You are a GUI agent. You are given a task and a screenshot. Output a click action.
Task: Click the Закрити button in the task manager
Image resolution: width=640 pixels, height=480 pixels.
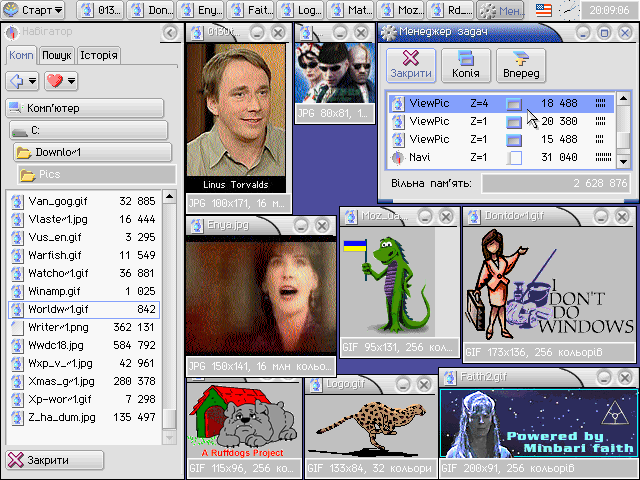coord(410,65)
